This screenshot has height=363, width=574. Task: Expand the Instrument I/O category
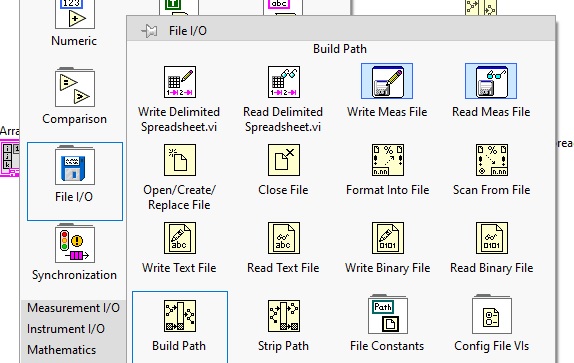(x=66, y=329)
